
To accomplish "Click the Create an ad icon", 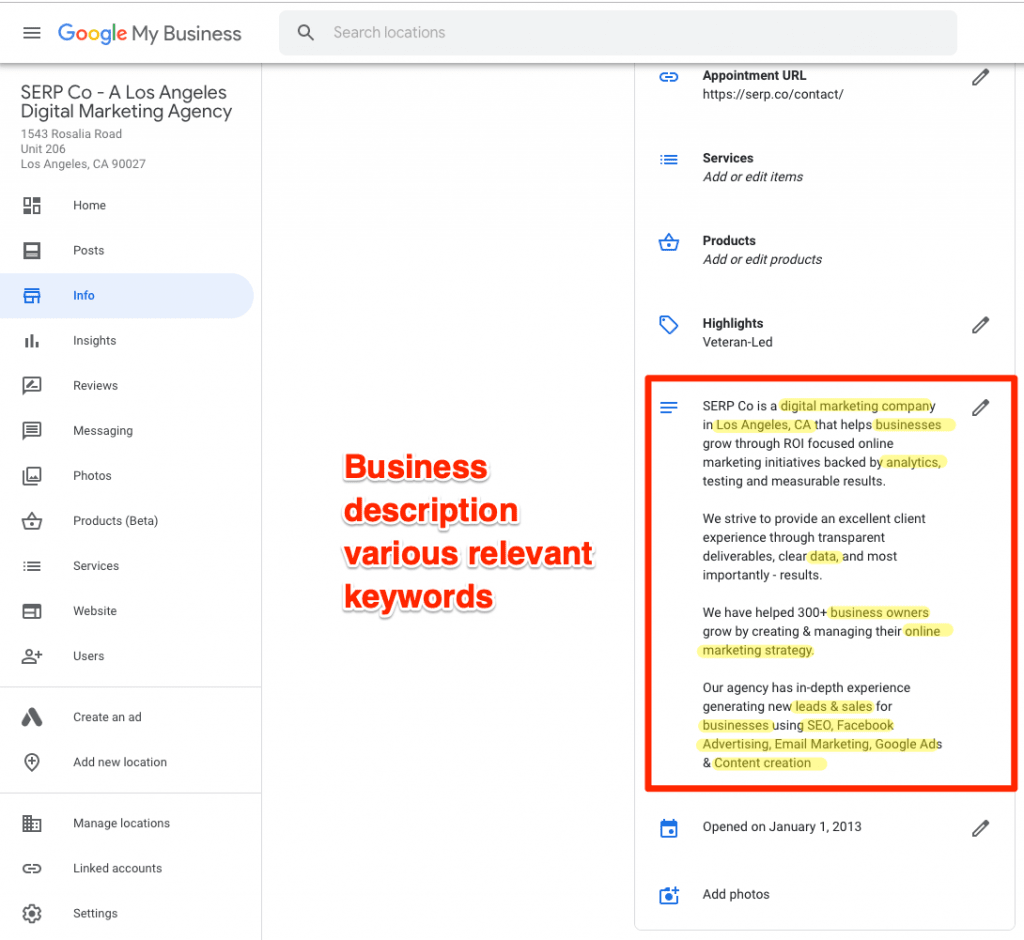I will pos(32,717).
